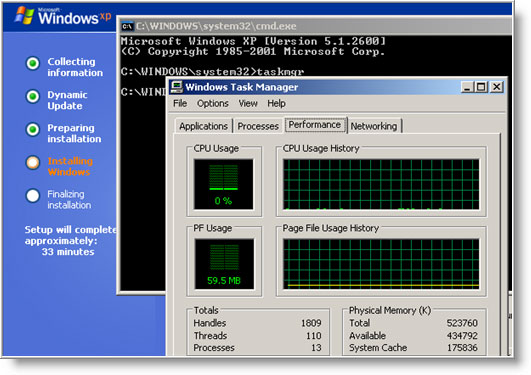Click the CPU Usage 0 % gauge
531x375 pixels.
tap(224, 184)
